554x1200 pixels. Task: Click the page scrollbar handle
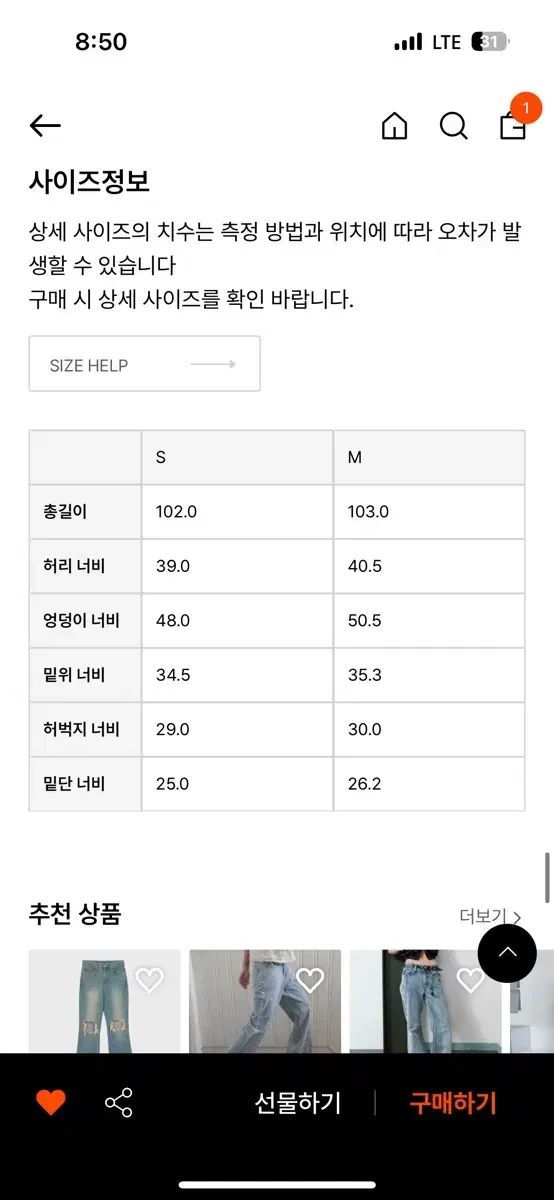[x=547, y=878]
